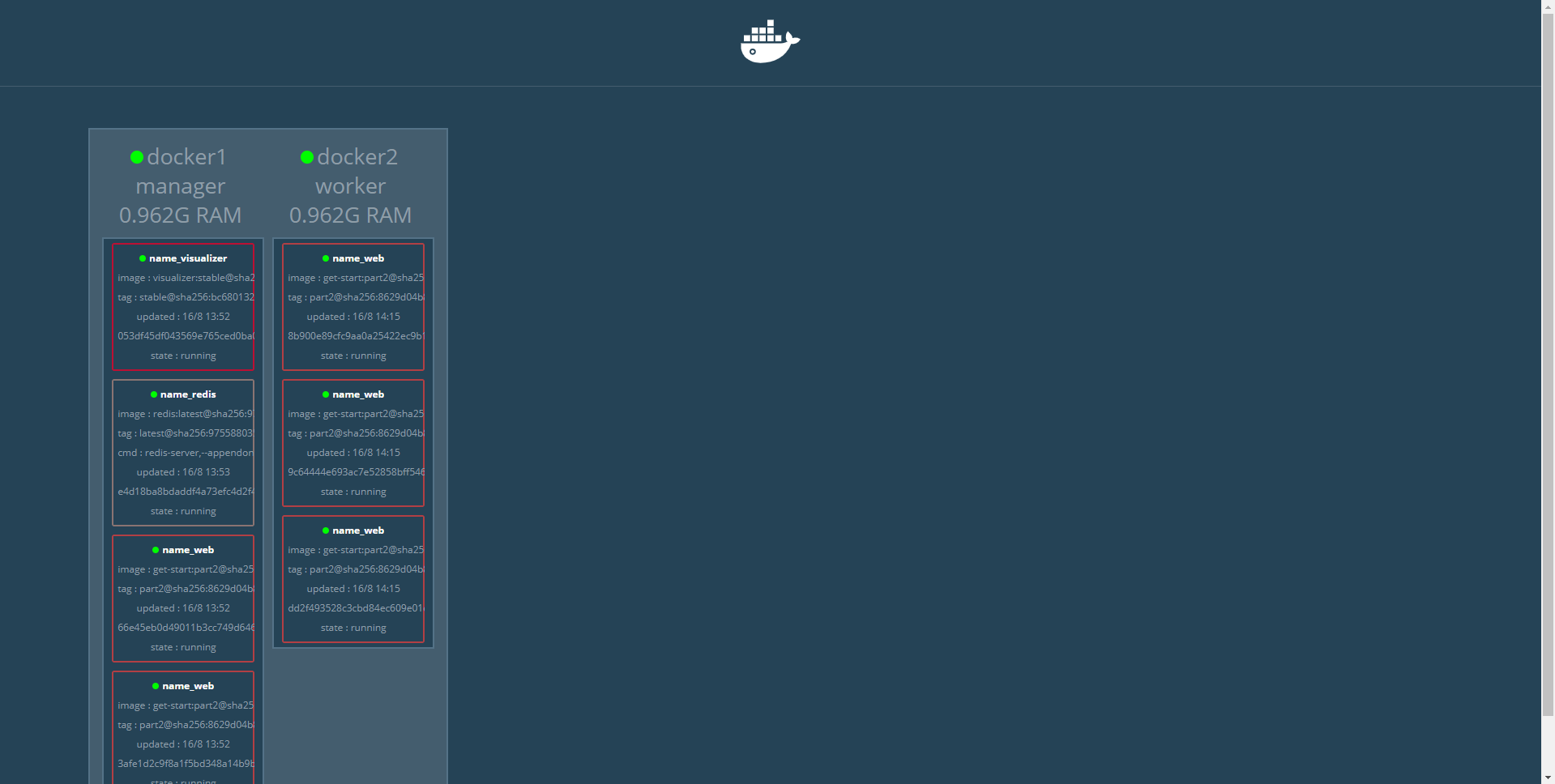
Task: Click 0.962G RAM under docker1 manager
Action: click(x=180, y=215)
